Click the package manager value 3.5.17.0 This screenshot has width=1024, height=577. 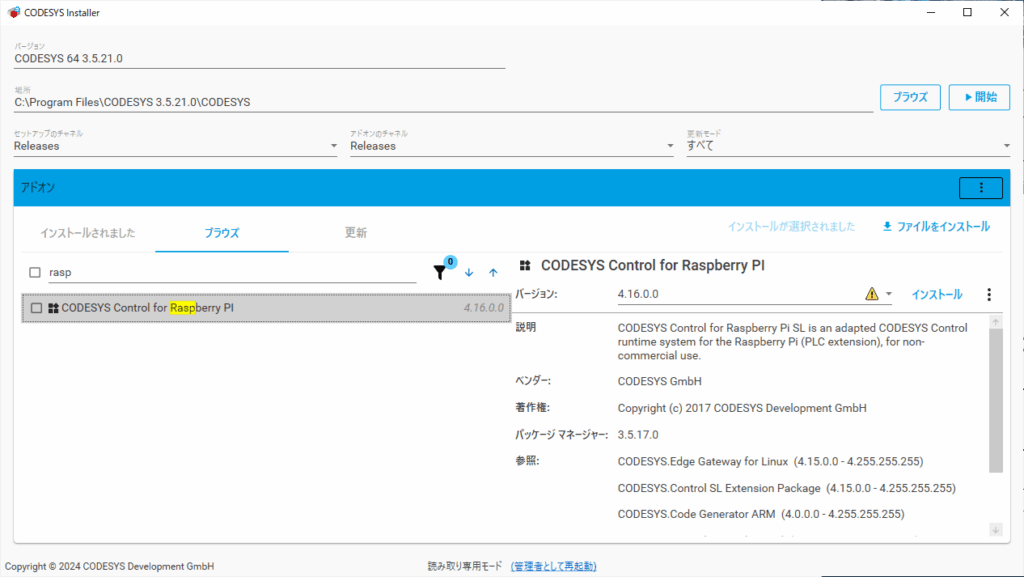point(638,435)
